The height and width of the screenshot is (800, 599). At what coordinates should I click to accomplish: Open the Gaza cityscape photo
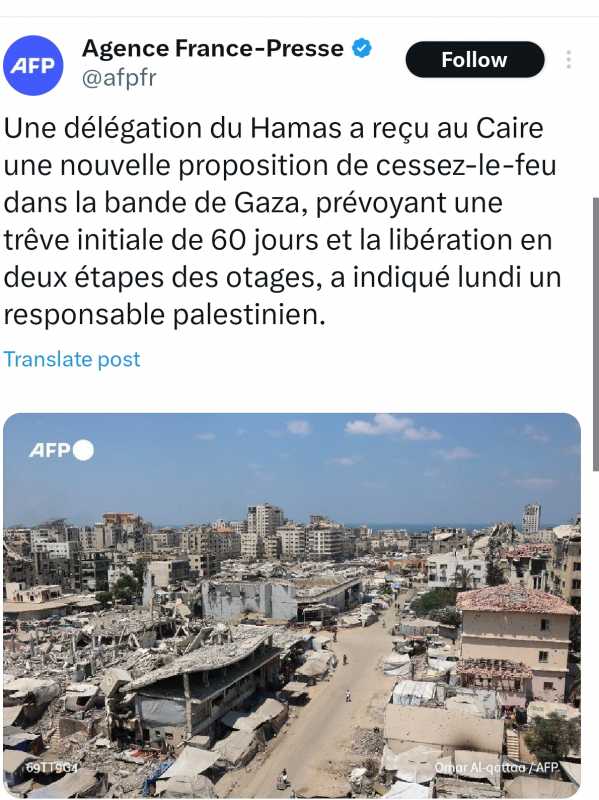(292, 606)
